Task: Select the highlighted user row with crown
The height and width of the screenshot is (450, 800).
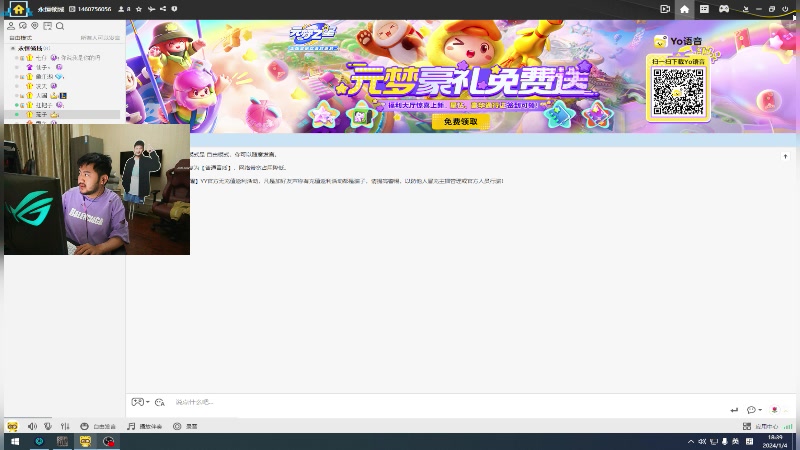Action: point(62,114)
